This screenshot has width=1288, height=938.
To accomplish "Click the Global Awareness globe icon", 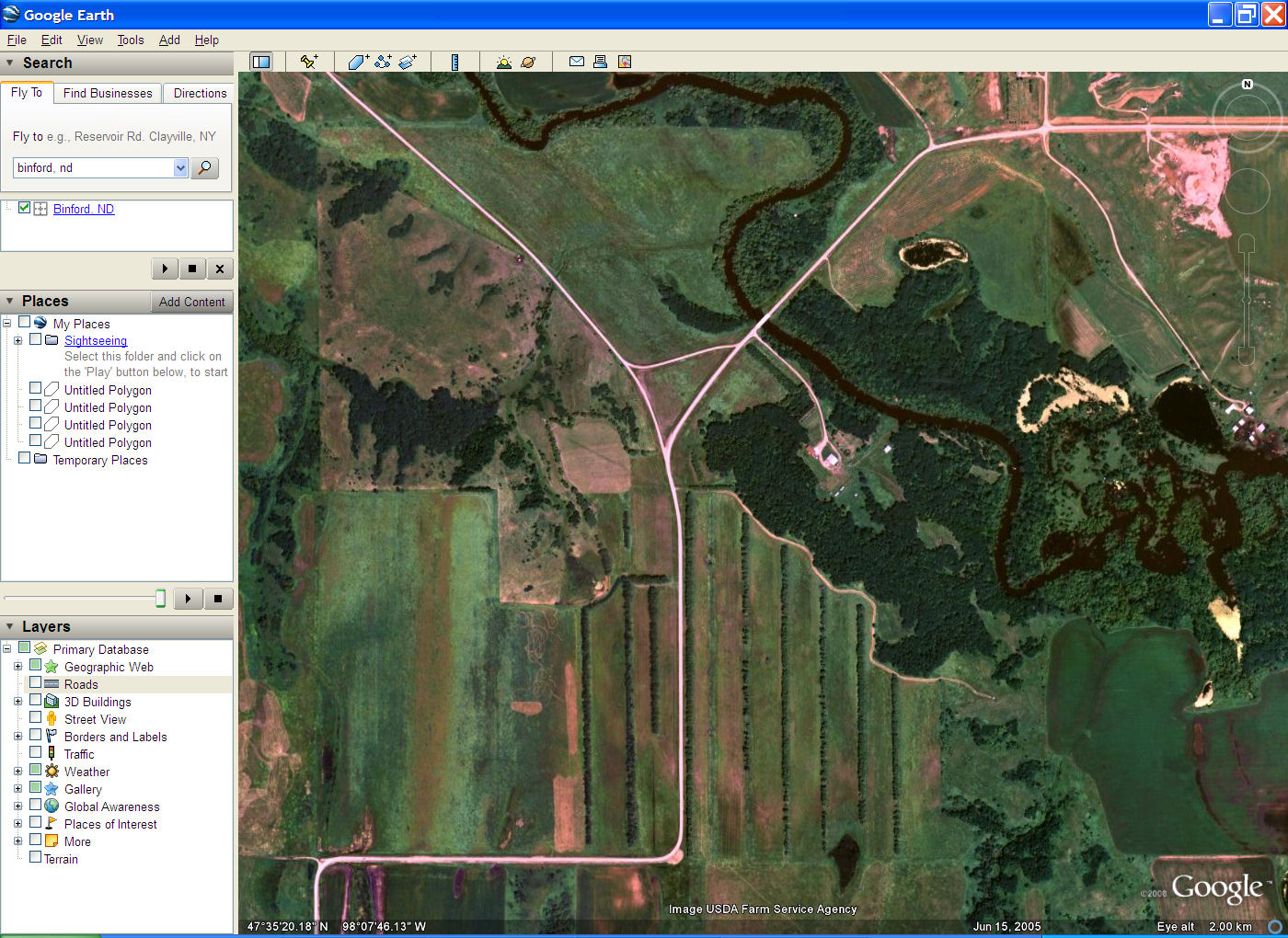I will click(x=52, y=806).
